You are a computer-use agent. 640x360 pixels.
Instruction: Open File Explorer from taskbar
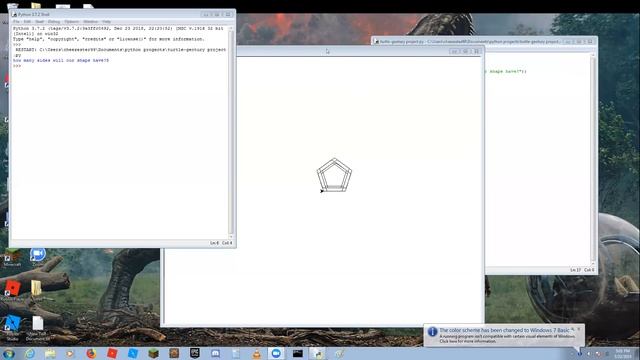50,353
